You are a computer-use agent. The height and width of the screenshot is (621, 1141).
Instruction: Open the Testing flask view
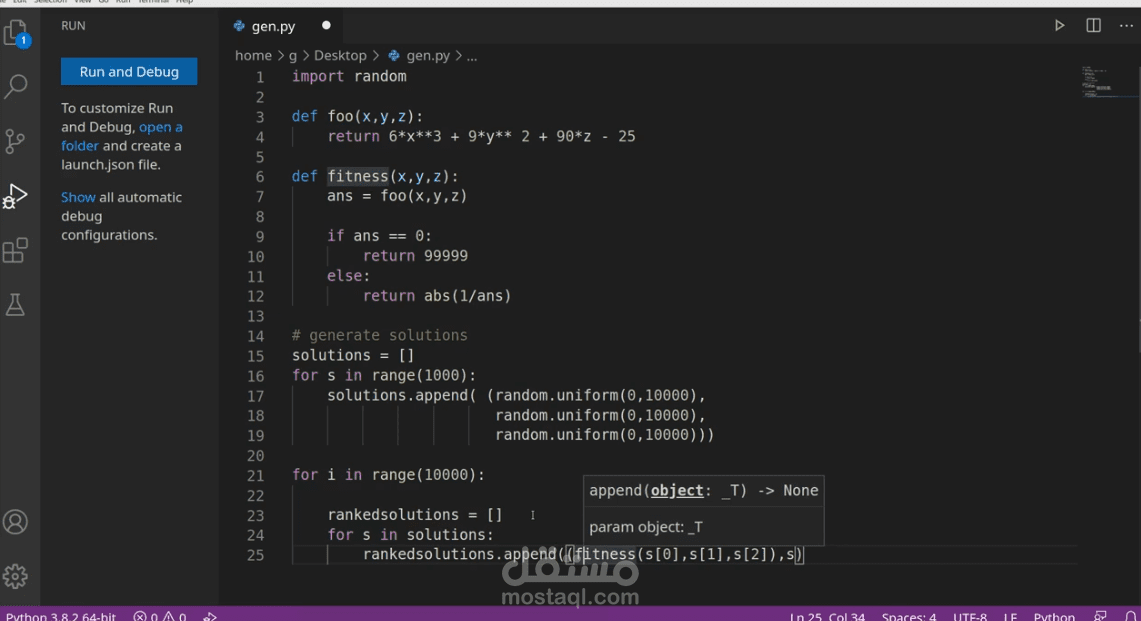[x=15, y=304]
